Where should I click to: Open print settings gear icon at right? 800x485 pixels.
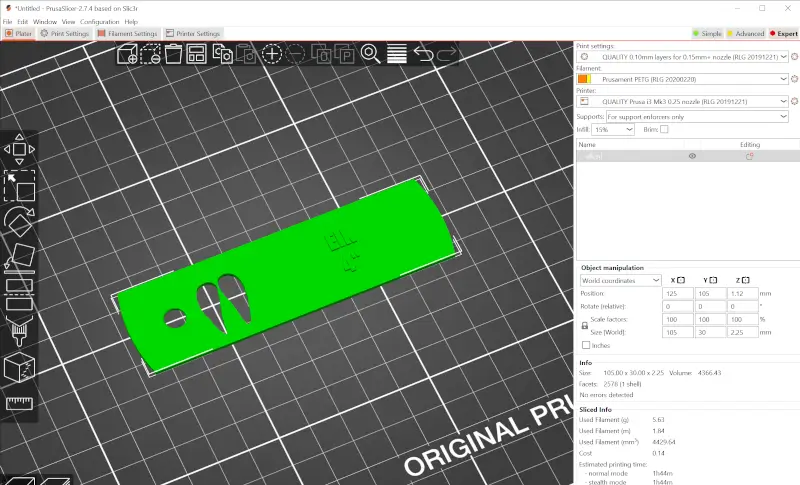(794, 57)
